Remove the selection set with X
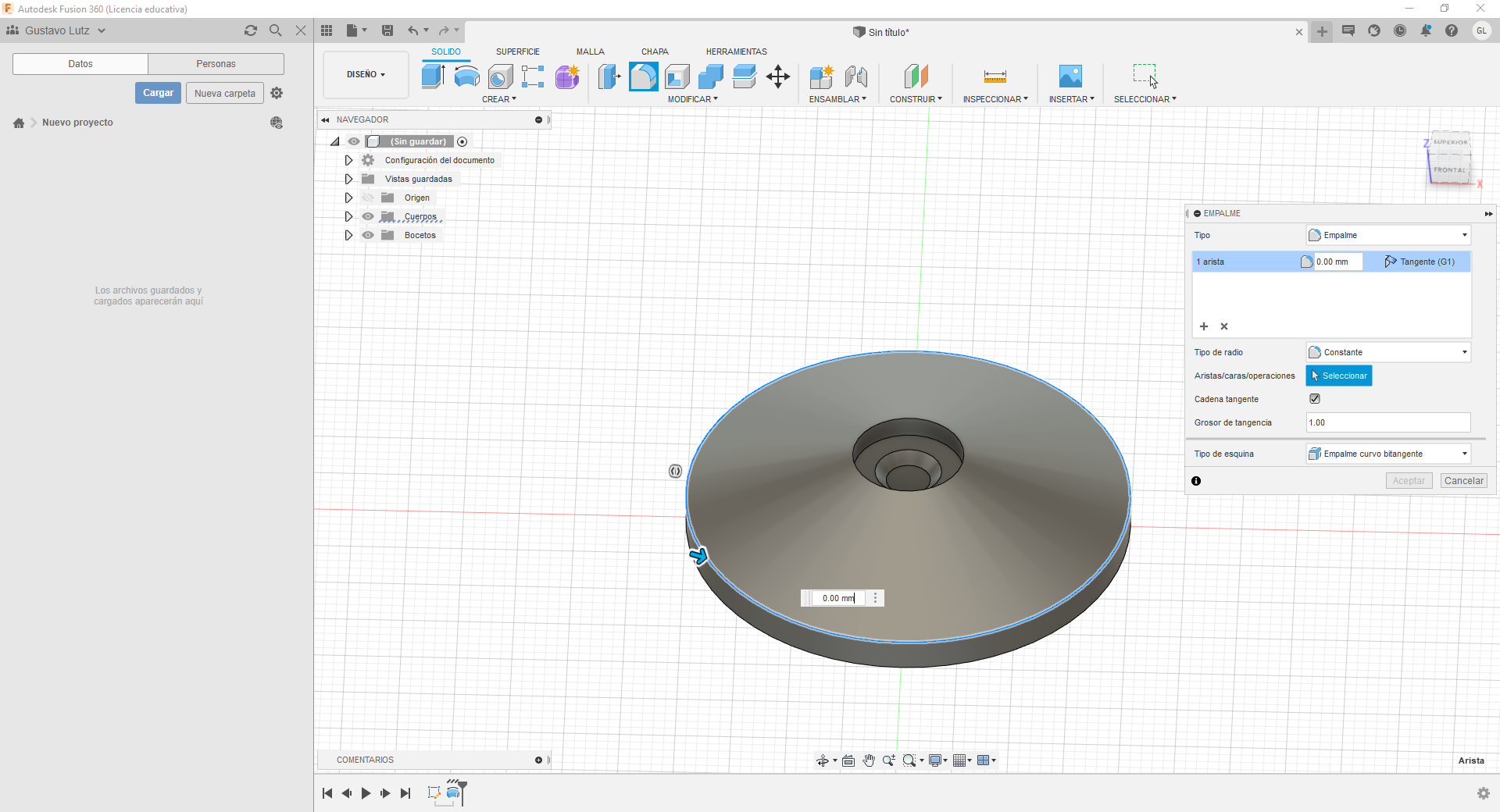Image resolution: width=1500 pixels, height=812 pixels. 1224,326
